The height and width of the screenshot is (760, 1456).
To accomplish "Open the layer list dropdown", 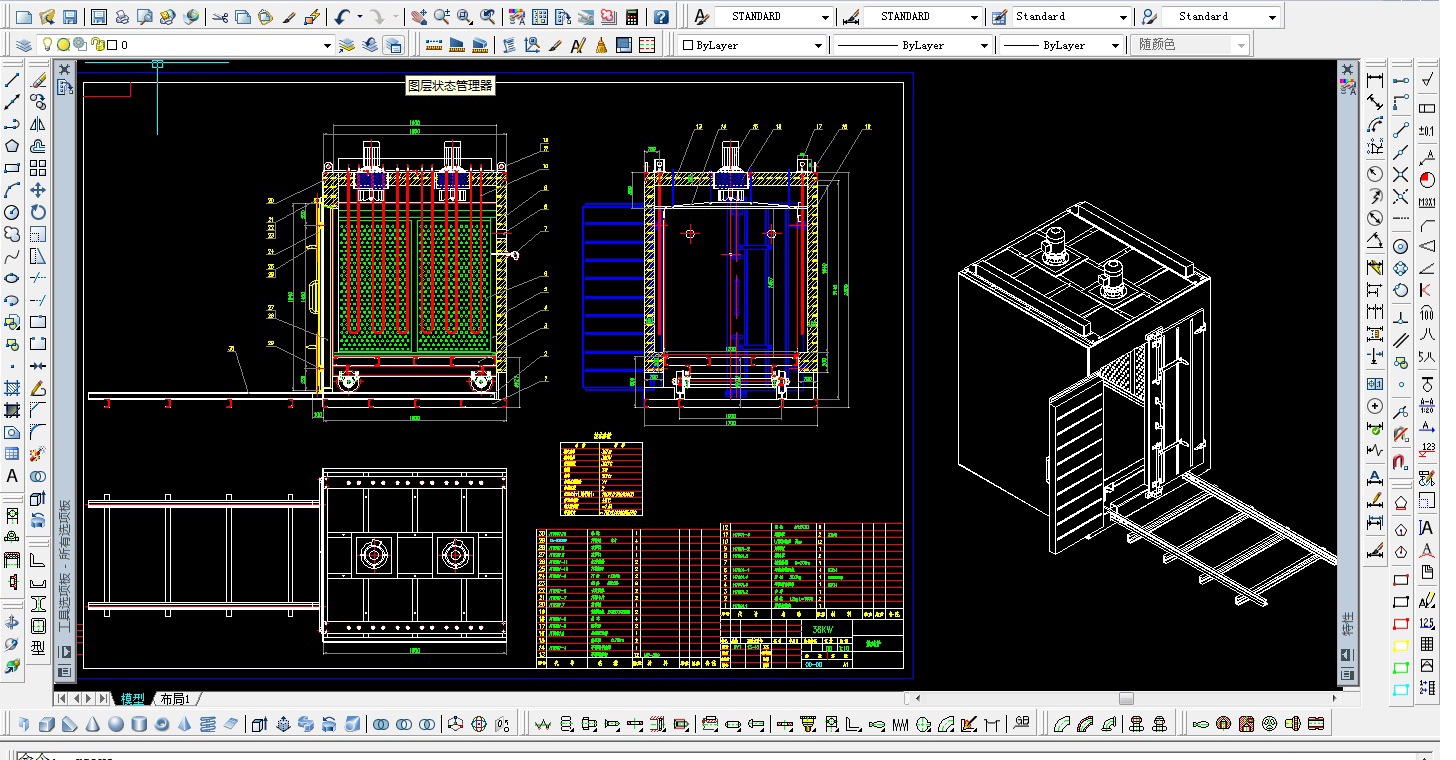I will click(326, 45).
